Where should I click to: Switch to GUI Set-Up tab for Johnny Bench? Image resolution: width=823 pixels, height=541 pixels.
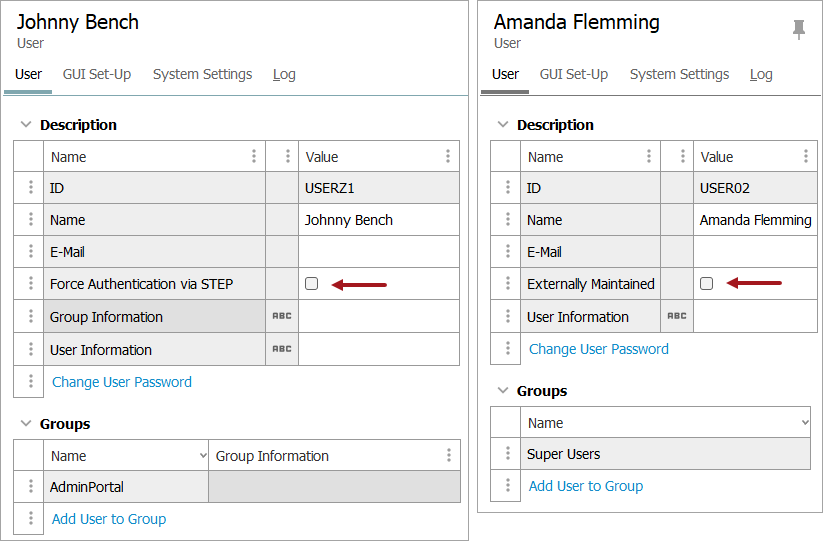[97, 75]
